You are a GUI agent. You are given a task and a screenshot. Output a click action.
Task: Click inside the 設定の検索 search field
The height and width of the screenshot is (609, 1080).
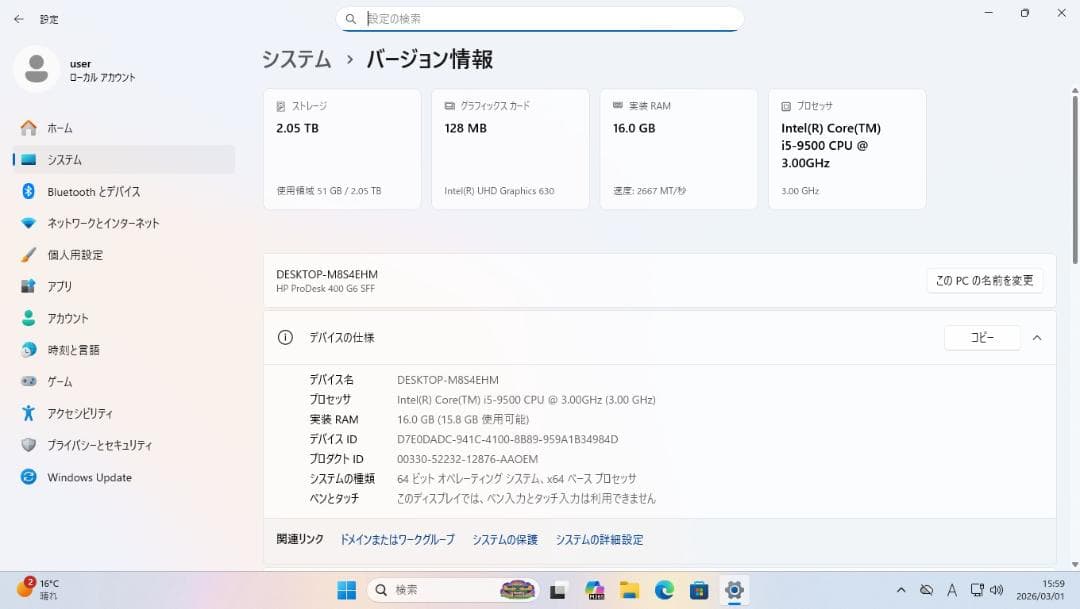[x=540, y=19]
